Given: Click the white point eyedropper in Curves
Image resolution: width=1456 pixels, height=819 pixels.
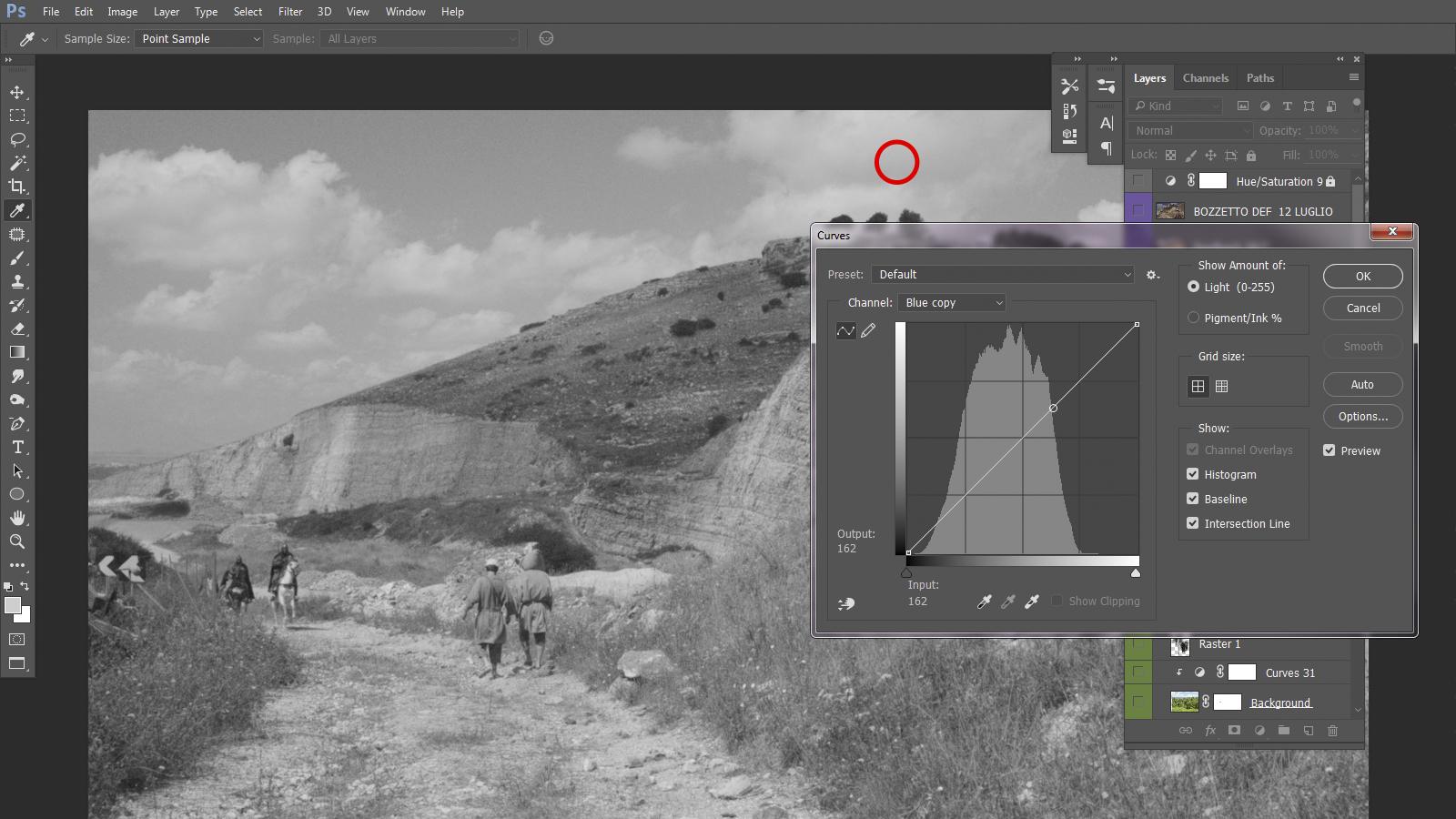Looking at the screenshot, I should (1032, 602).
